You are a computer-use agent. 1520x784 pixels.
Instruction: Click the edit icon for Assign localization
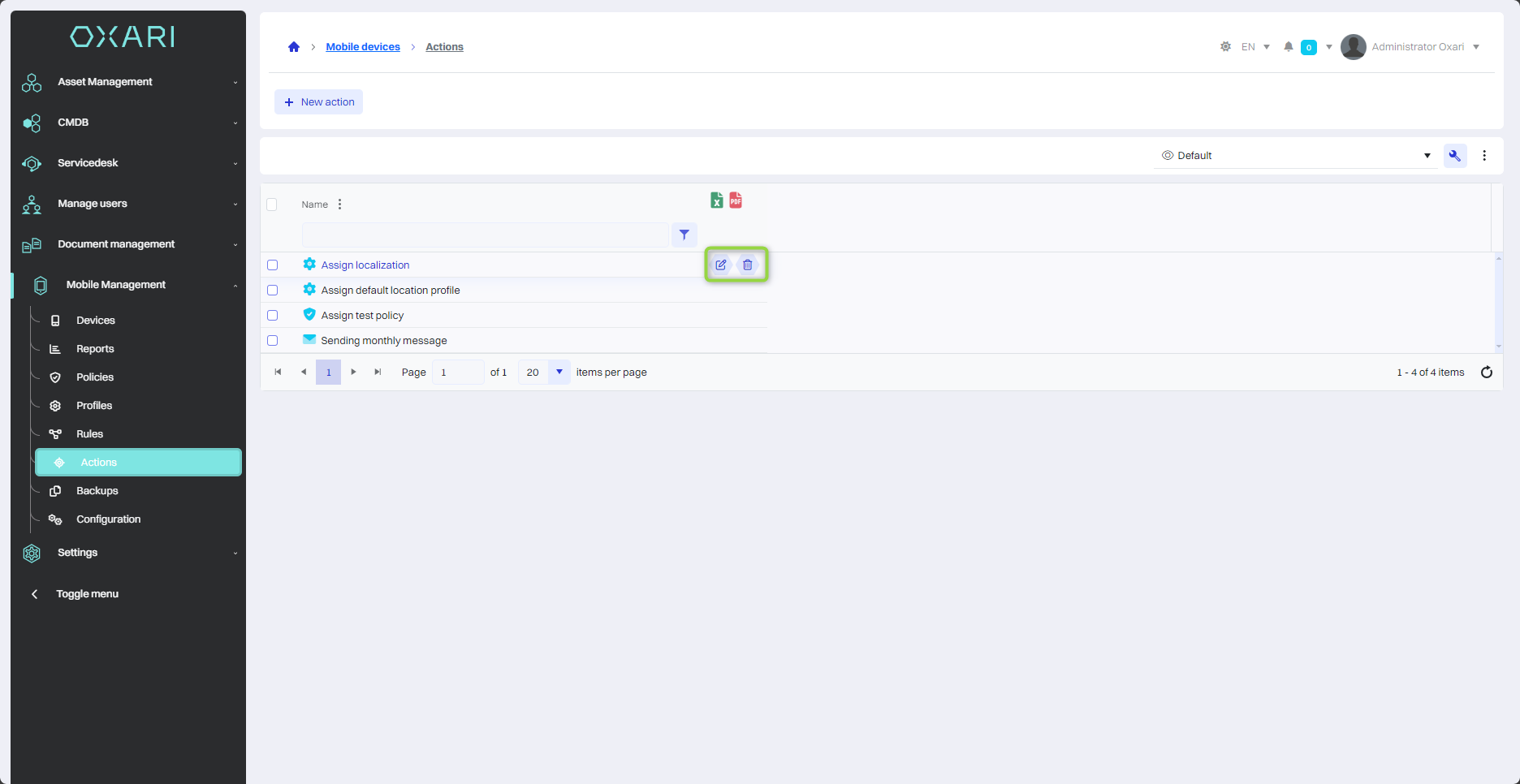tap(720, 265)
